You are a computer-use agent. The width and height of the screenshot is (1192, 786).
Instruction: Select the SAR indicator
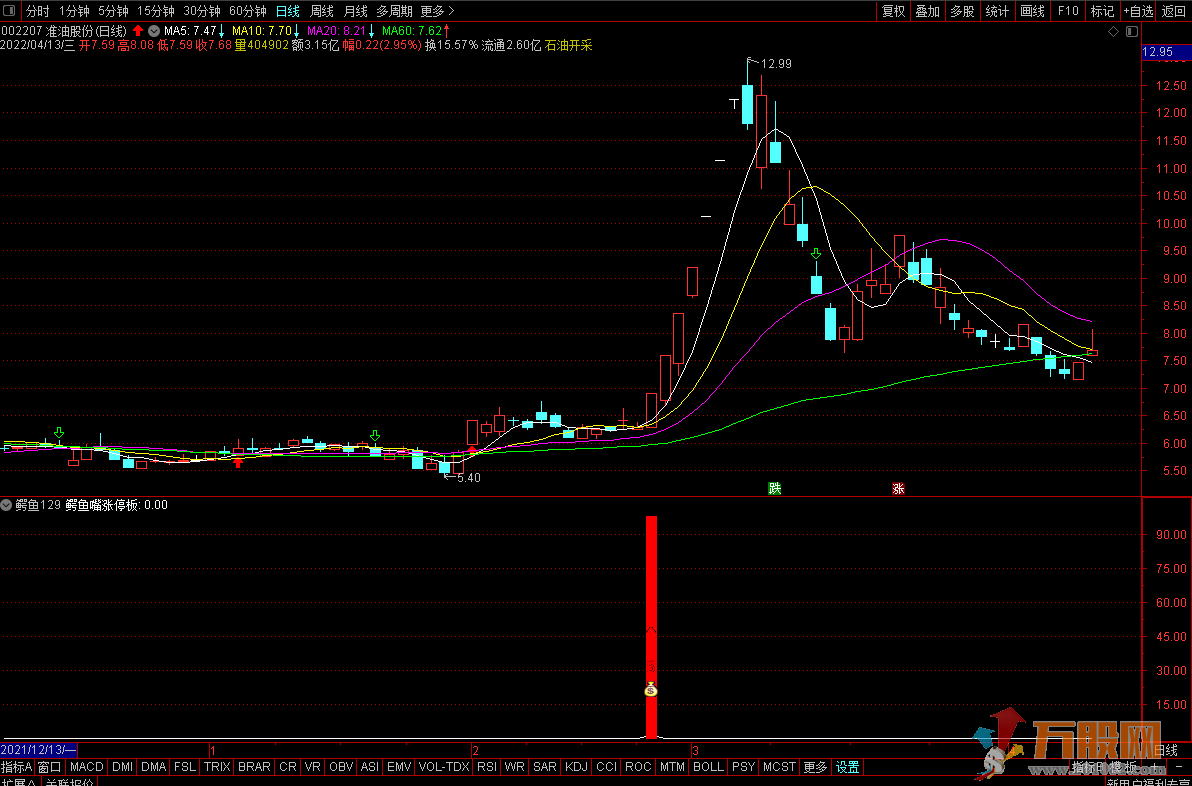click(x=545, y=767)
